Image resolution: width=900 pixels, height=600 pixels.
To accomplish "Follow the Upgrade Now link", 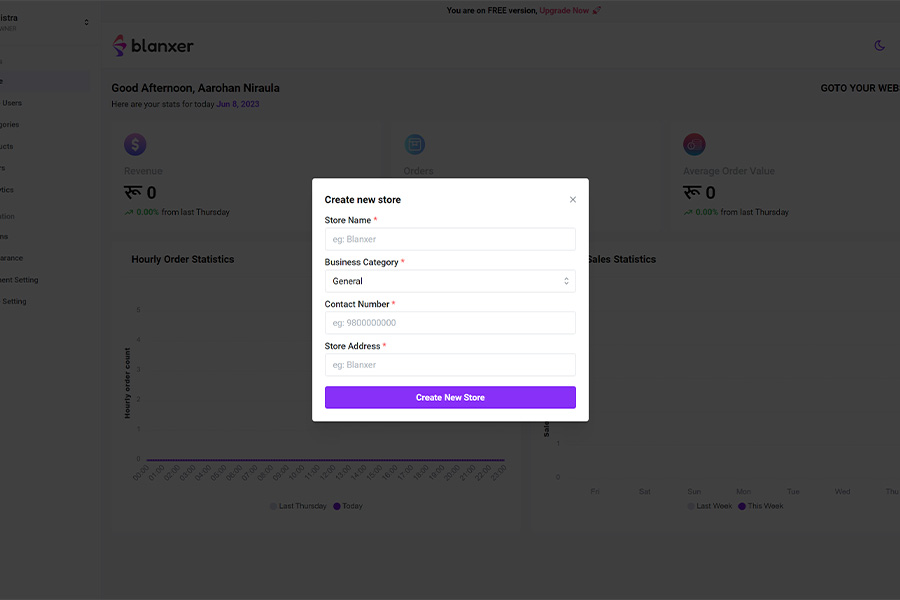I will 564,11.
